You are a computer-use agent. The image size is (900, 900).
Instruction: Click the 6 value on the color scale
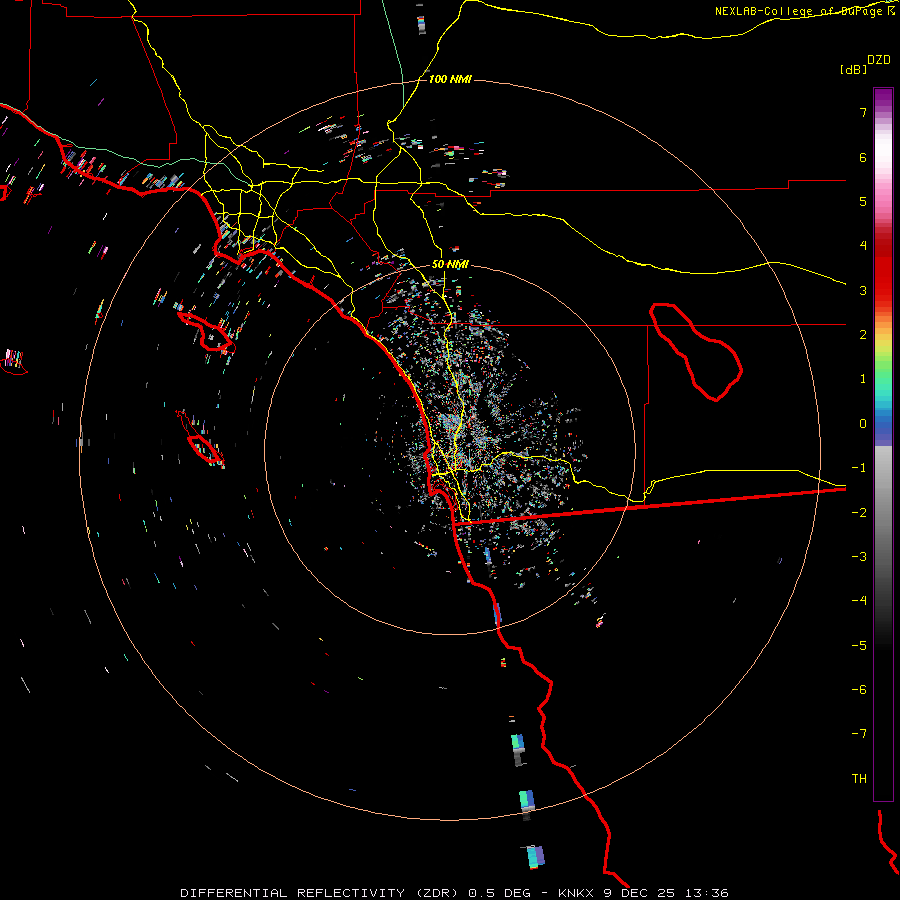click(x=863, y=157)
